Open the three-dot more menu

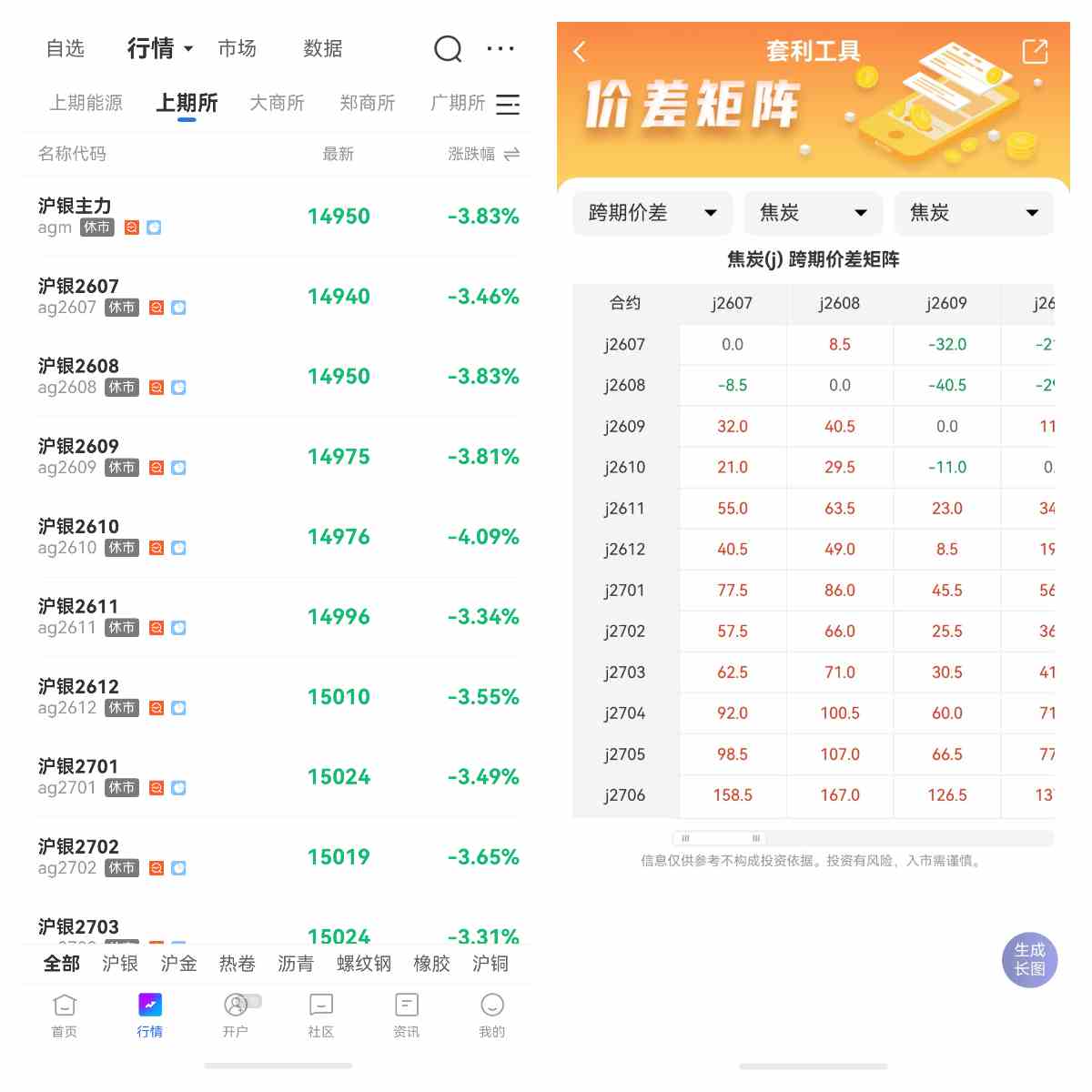(x=500, y=48)
